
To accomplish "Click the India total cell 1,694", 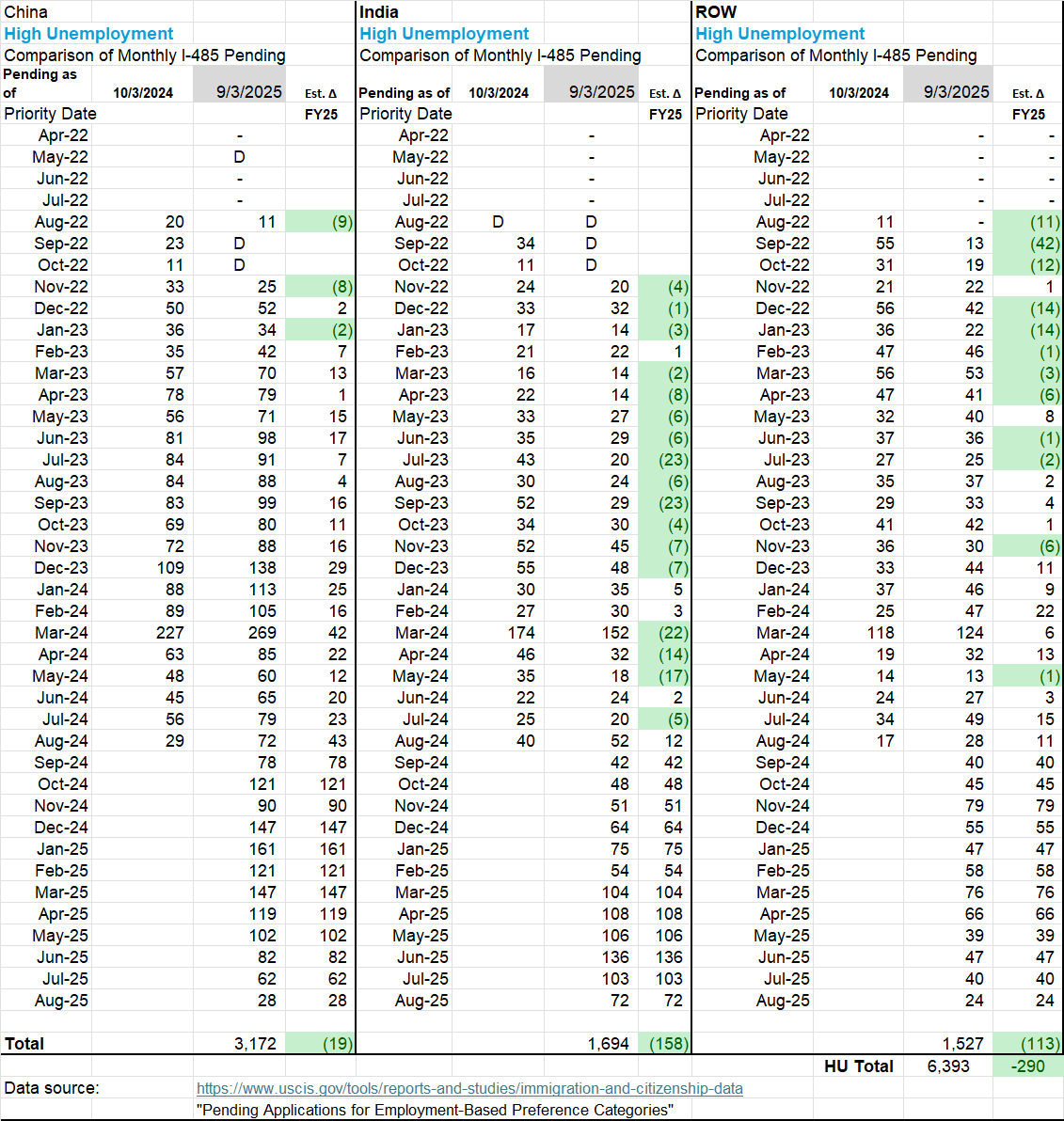I will (609, 1044).
